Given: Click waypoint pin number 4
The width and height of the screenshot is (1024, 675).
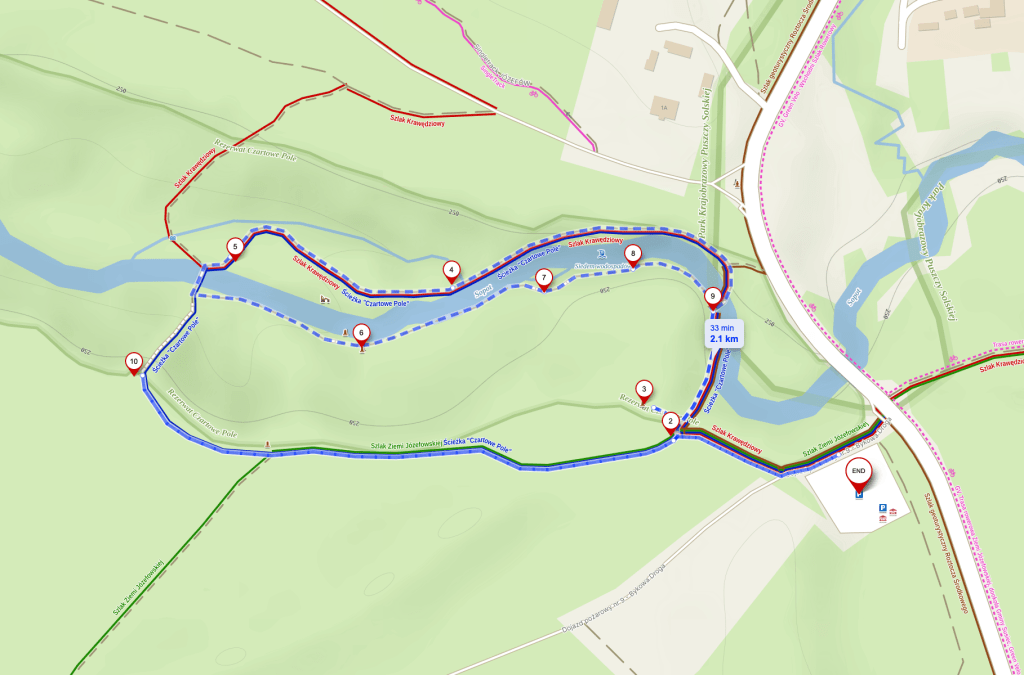Looking at the screenshot, I should pos(451,272).
